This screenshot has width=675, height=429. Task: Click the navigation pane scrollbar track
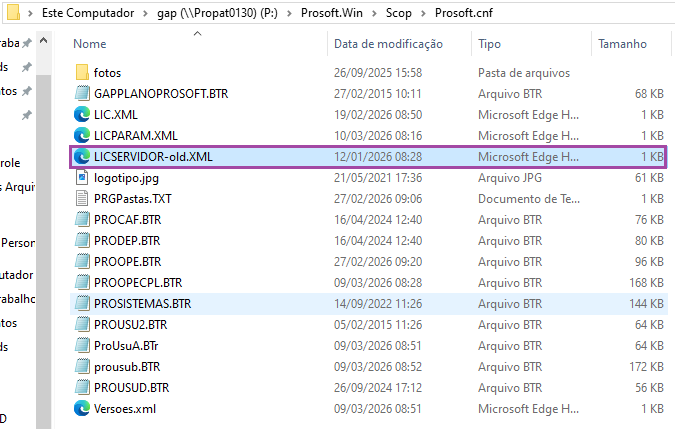tap(43, 250)
